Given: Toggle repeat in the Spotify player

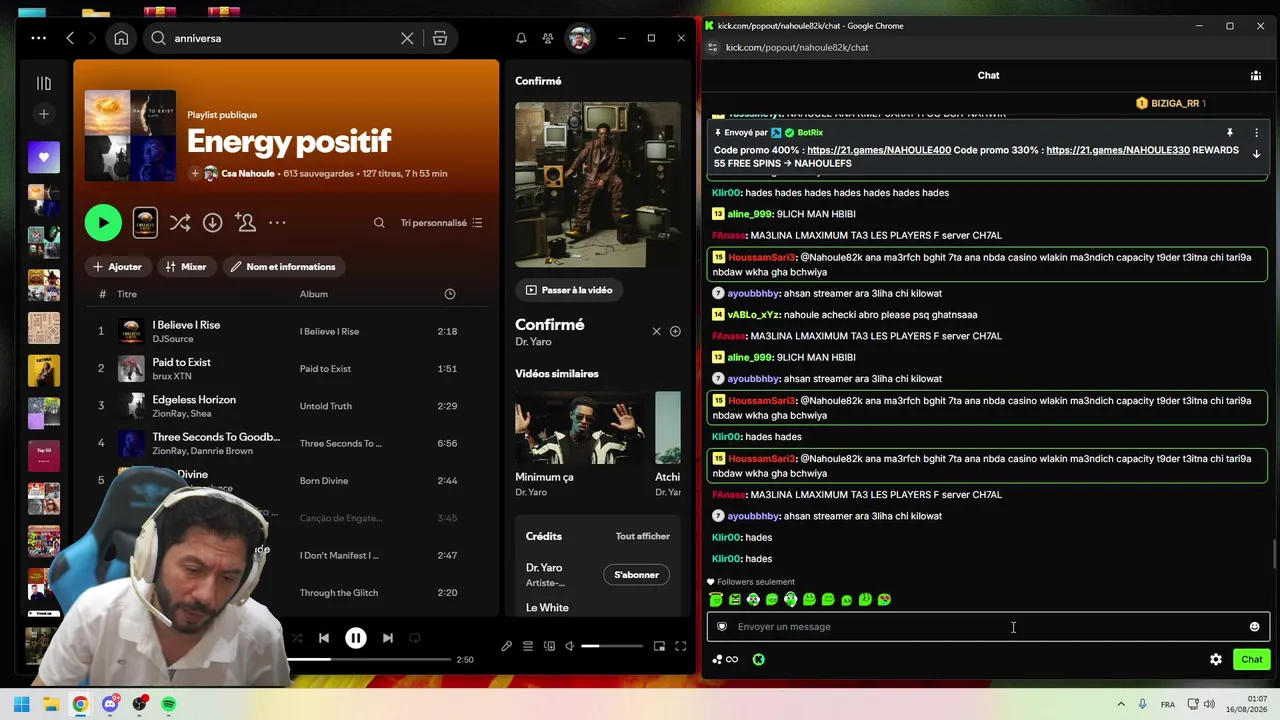Looking at the screenshot, I should click(415, 638).
